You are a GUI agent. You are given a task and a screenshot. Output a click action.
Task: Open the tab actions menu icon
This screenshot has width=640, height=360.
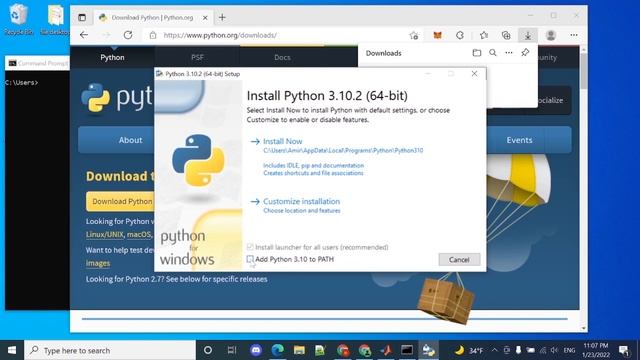(82, 18)
